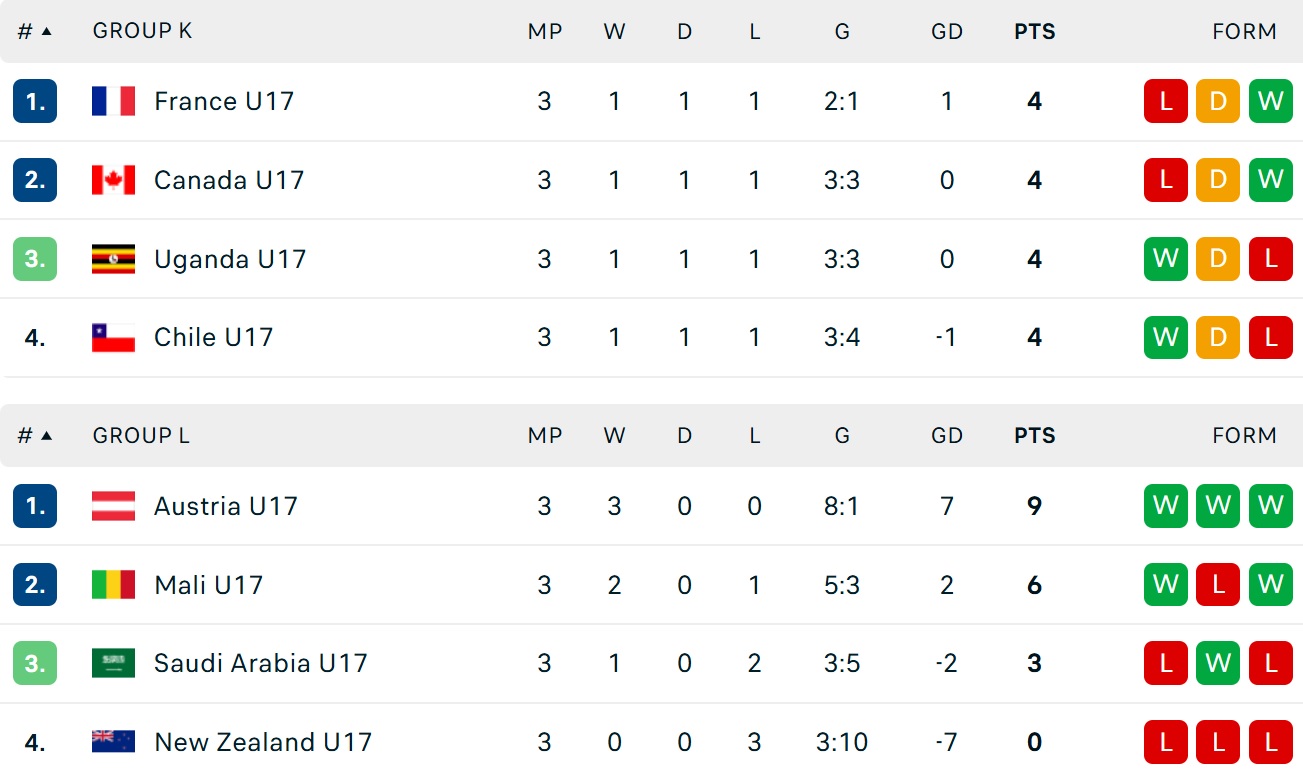Sort Group L by rank arrow
The height and width of the screenshot is (775, 1303).
(45, 436)
